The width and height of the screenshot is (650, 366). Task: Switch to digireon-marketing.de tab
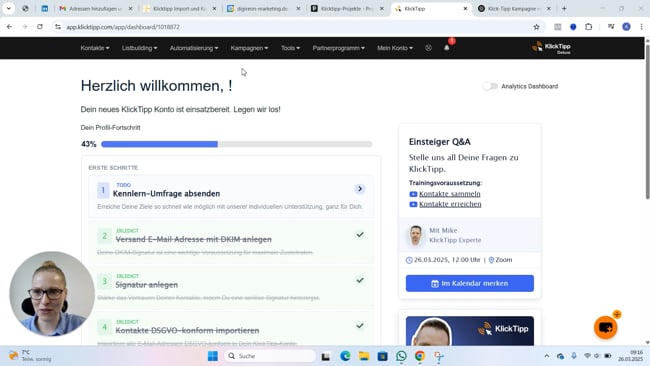click(x=264, y=8)
